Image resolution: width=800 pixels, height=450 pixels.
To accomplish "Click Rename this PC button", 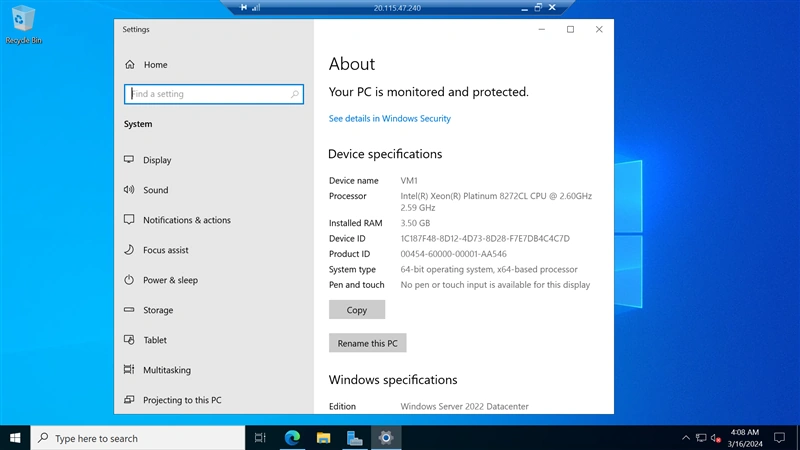I will click(367, 343).
